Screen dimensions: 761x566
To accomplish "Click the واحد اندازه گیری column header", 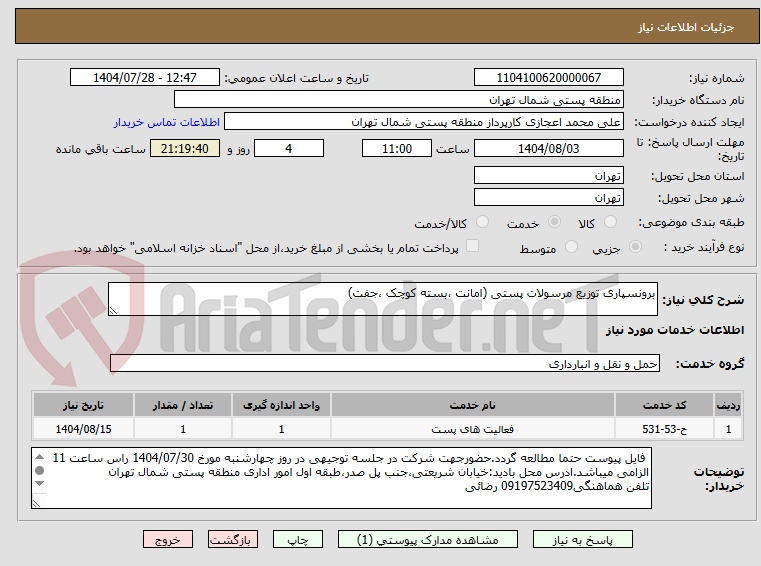I will (281, 405).
